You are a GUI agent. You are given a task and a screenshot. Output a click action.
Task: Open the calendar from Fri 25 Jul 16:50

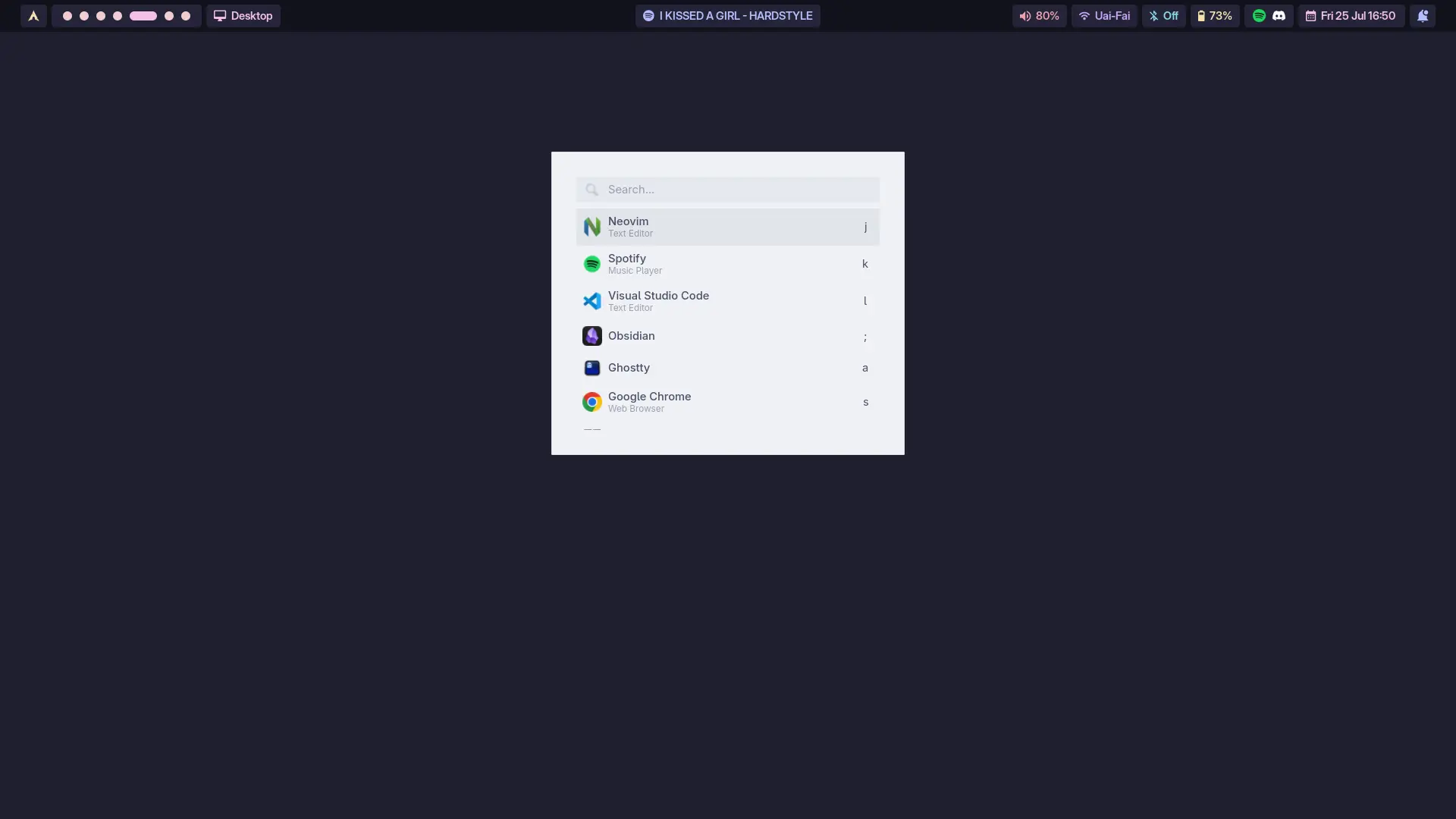(1351, 16)
